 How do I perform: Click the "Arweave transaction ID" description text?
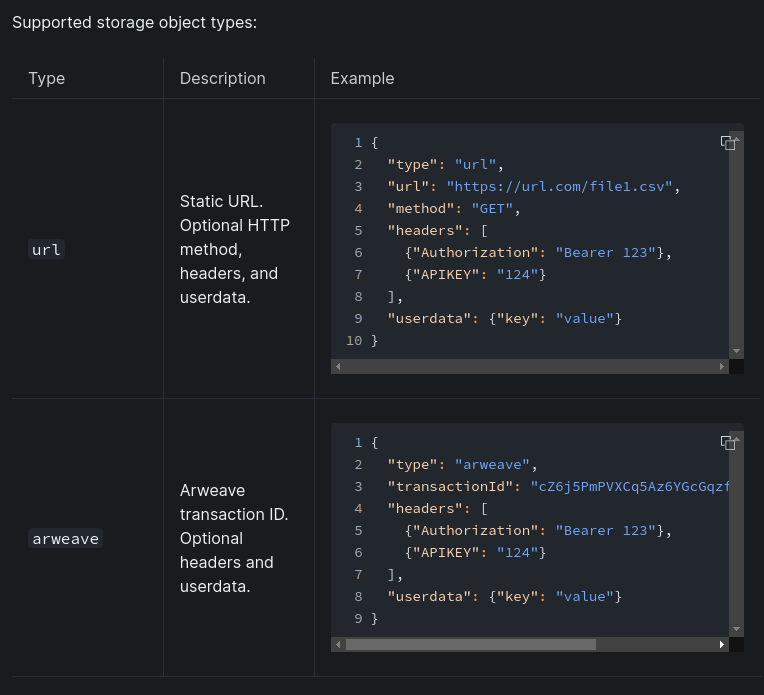(233, 502)
